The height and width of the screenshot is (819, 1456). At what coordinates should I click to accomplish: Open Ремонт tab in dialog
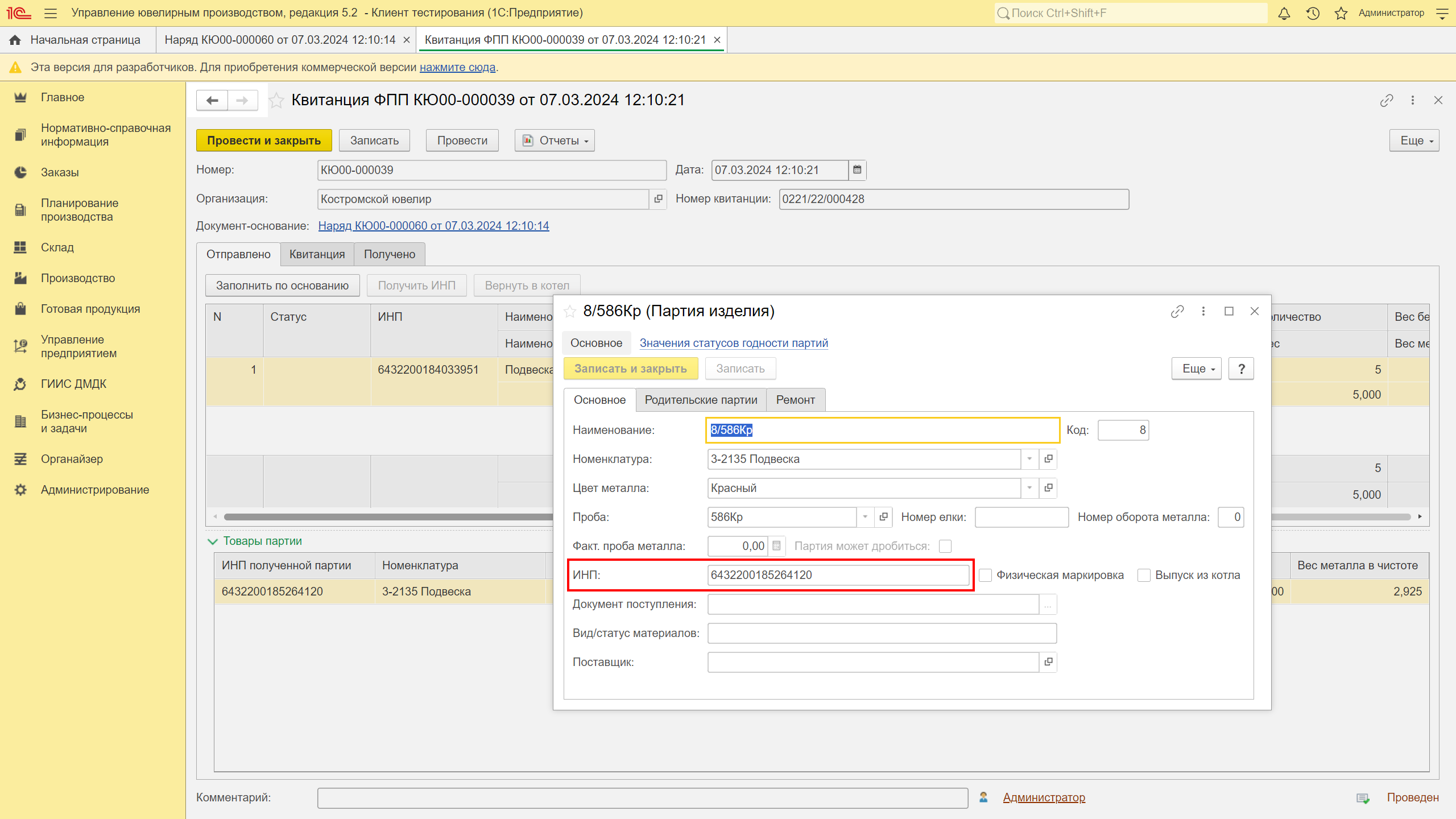point(796,400)
